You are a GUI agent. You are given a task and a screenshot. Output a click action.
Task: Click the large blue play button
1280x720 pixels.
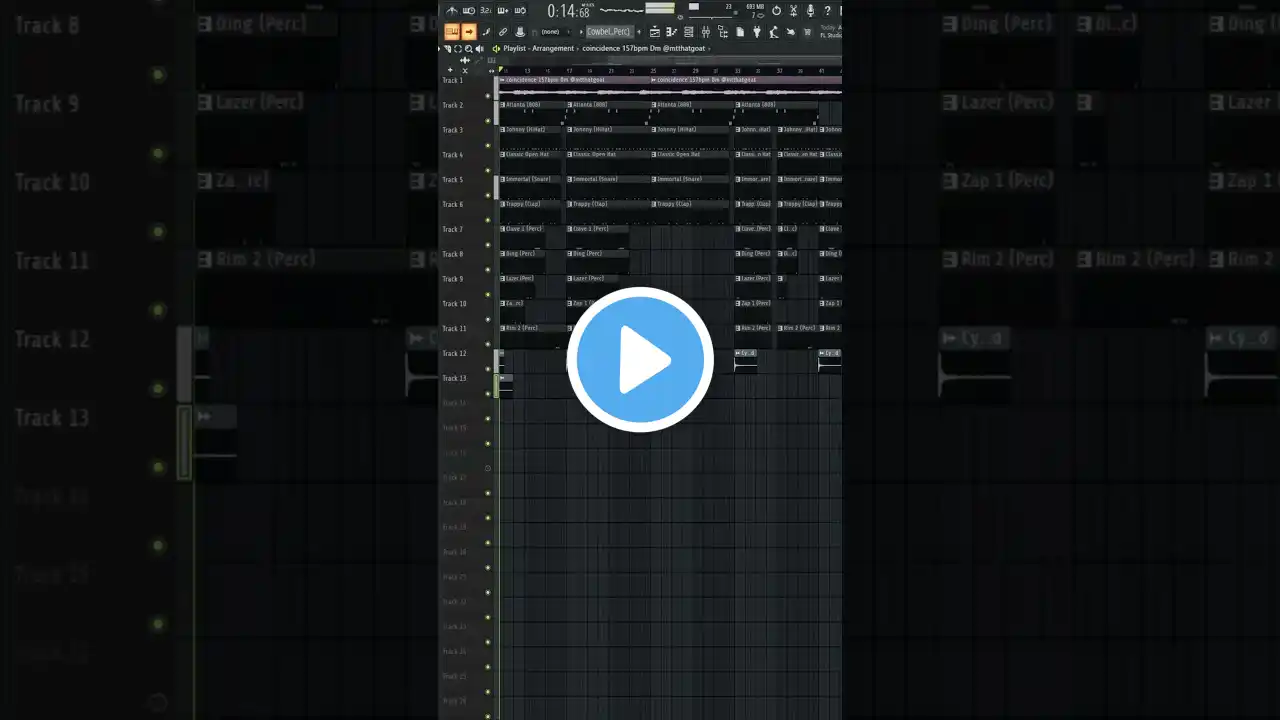(640, 360)
